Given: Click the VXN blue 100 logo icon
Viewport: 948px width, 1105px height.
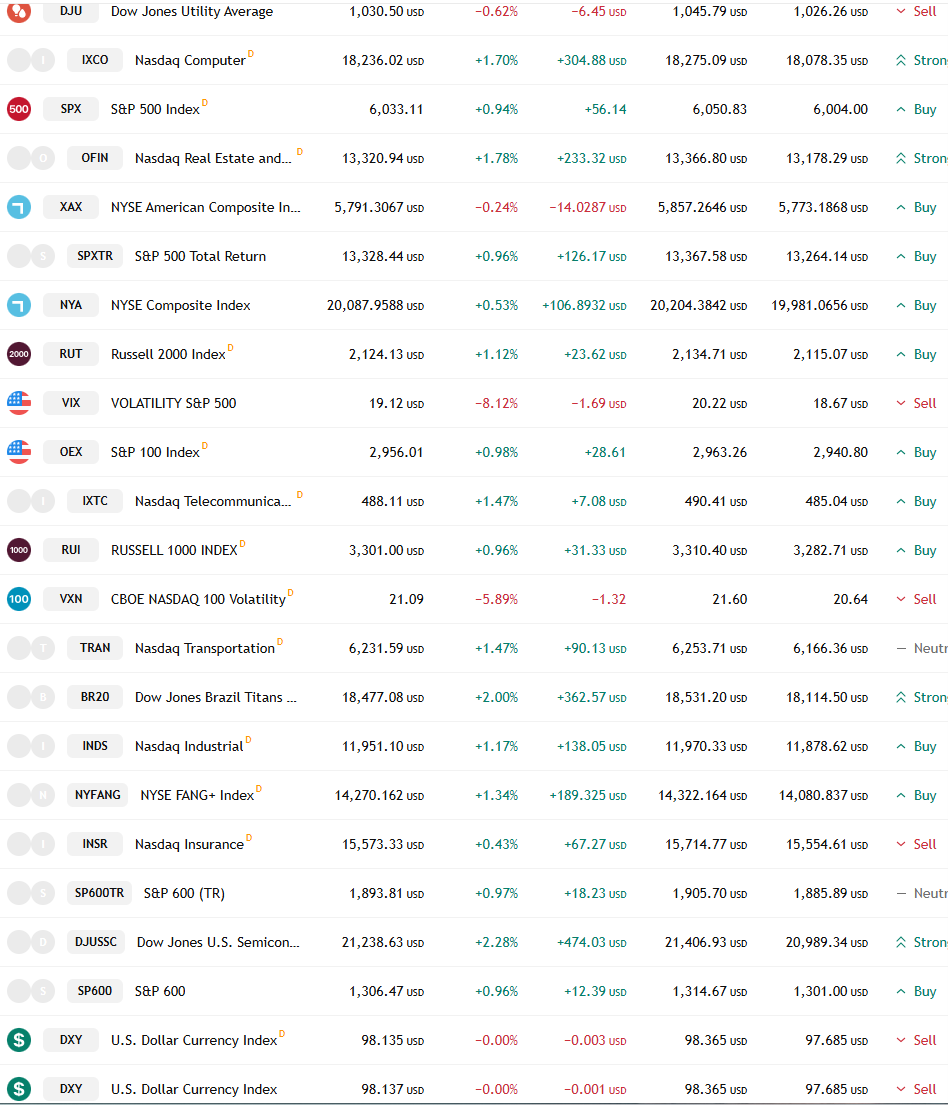Looking at the screenshot, I should (x=19, y=599).
